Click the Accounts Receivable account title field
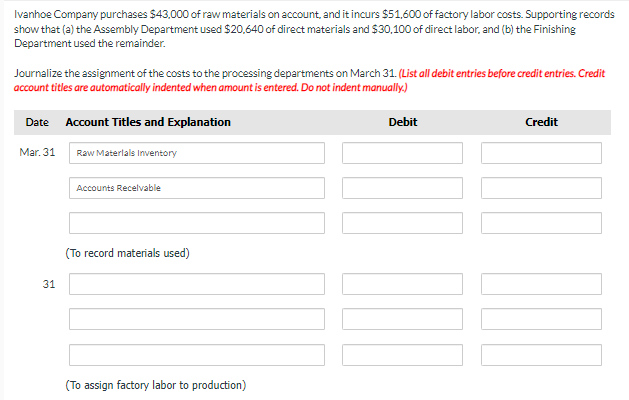629x400 pixels. [x=197, y=188]
